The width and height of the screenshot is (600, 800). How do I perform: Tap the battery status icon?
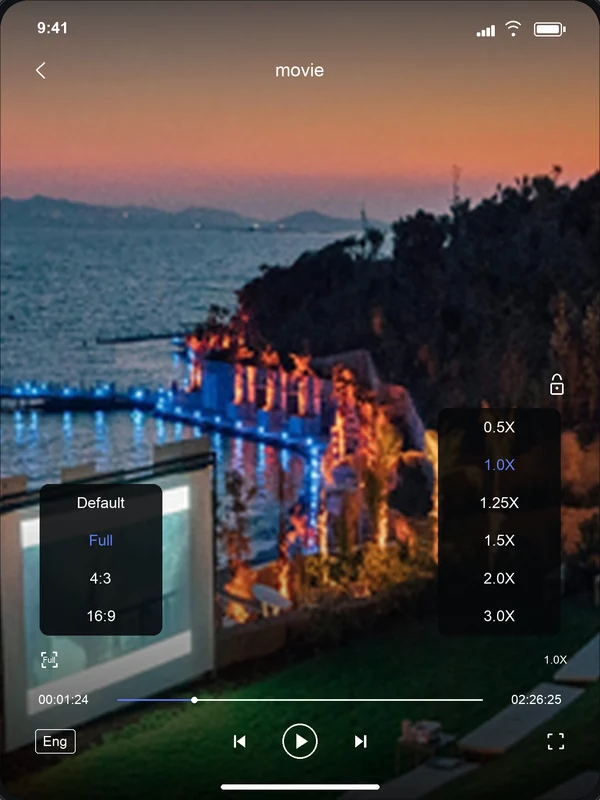point(549,29)
